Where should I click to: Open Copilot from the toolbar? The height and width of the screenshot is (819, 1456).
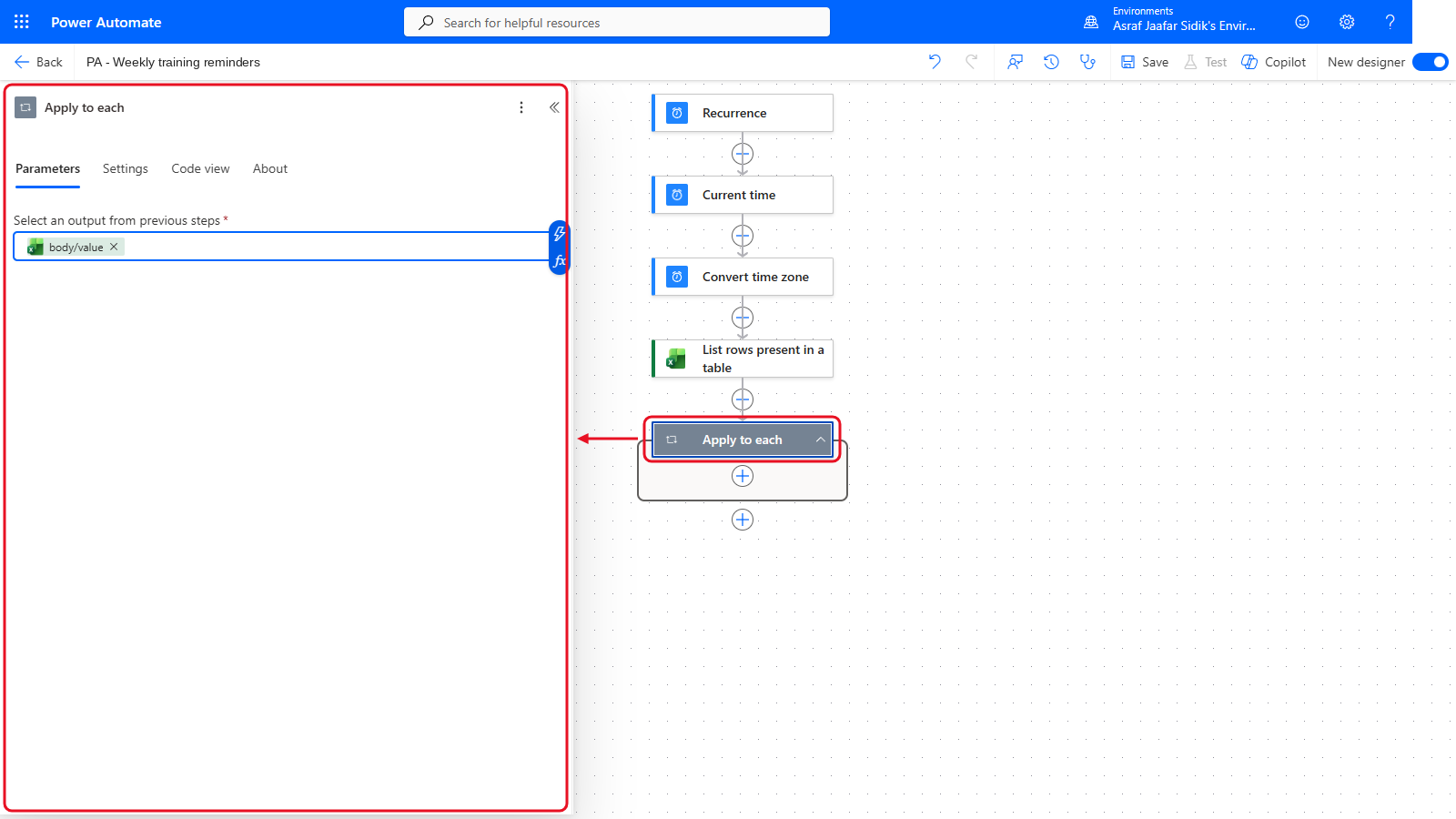(x=1274, y=62)
